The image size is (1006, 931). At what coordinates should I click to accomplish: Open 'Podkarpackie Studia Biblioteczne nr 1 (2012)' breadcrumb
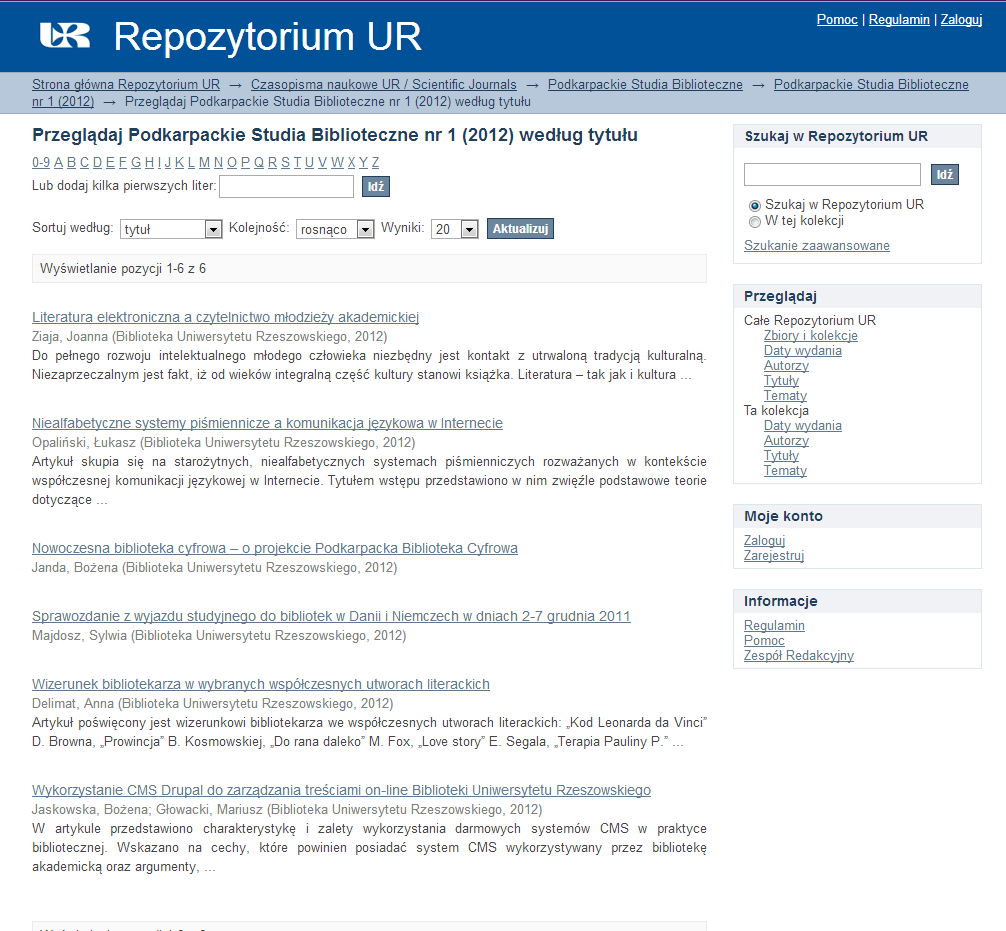tap(871, 85)
